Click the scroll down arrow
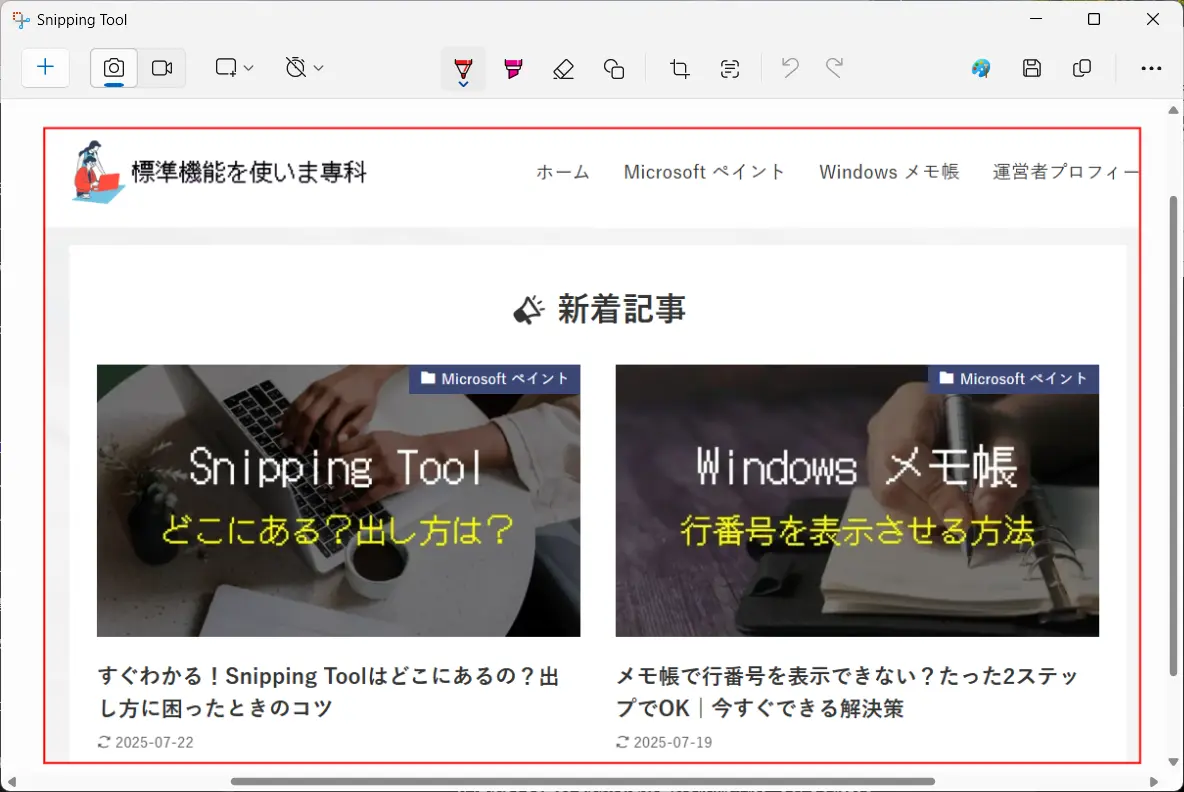 (x=1173, y=762)
